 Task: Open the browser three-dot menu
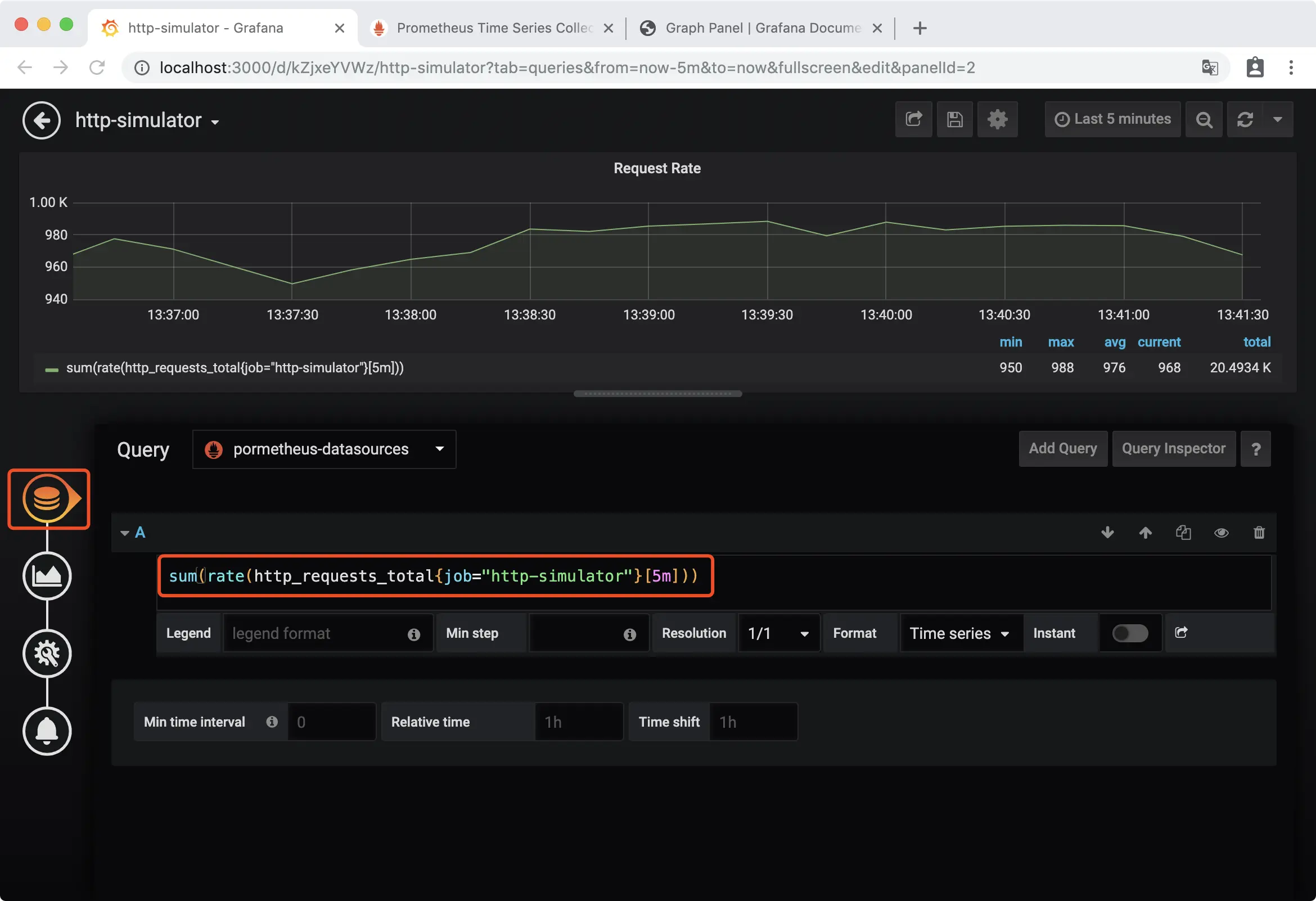(x=1291, y=67)
